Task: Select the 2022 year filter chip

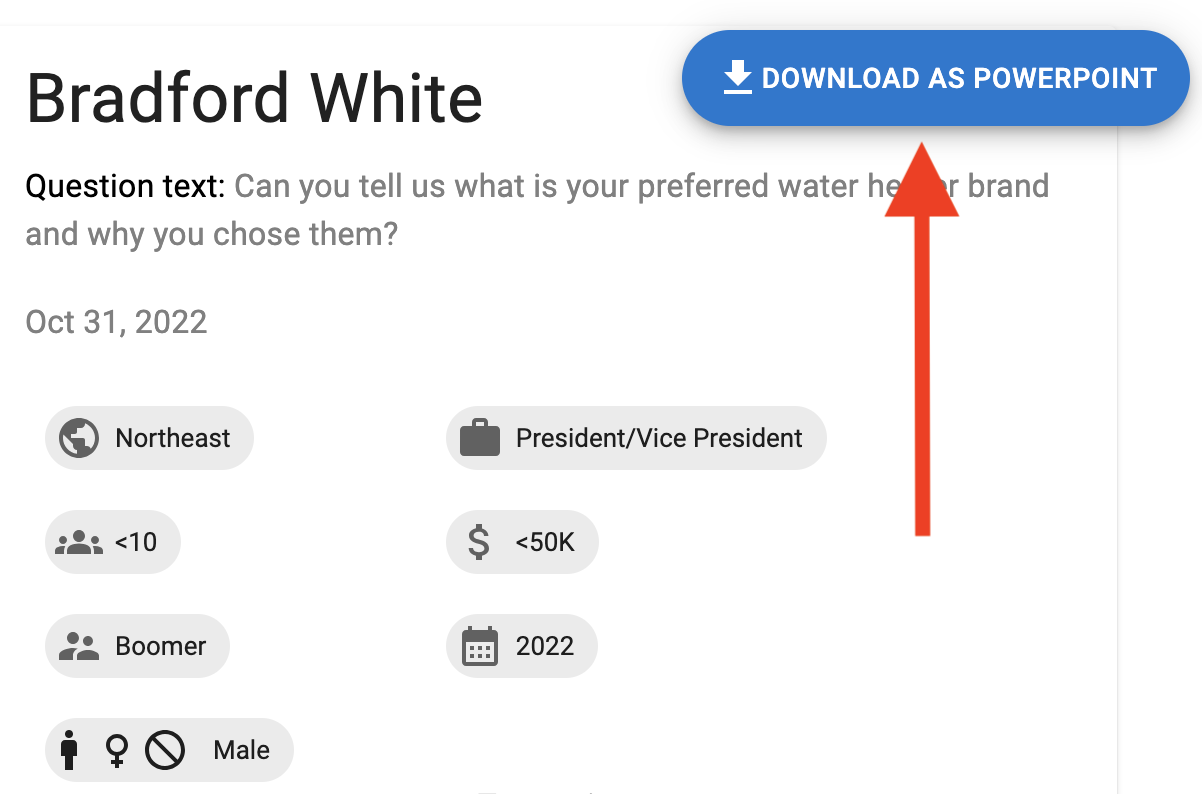Action: [521, 646]
